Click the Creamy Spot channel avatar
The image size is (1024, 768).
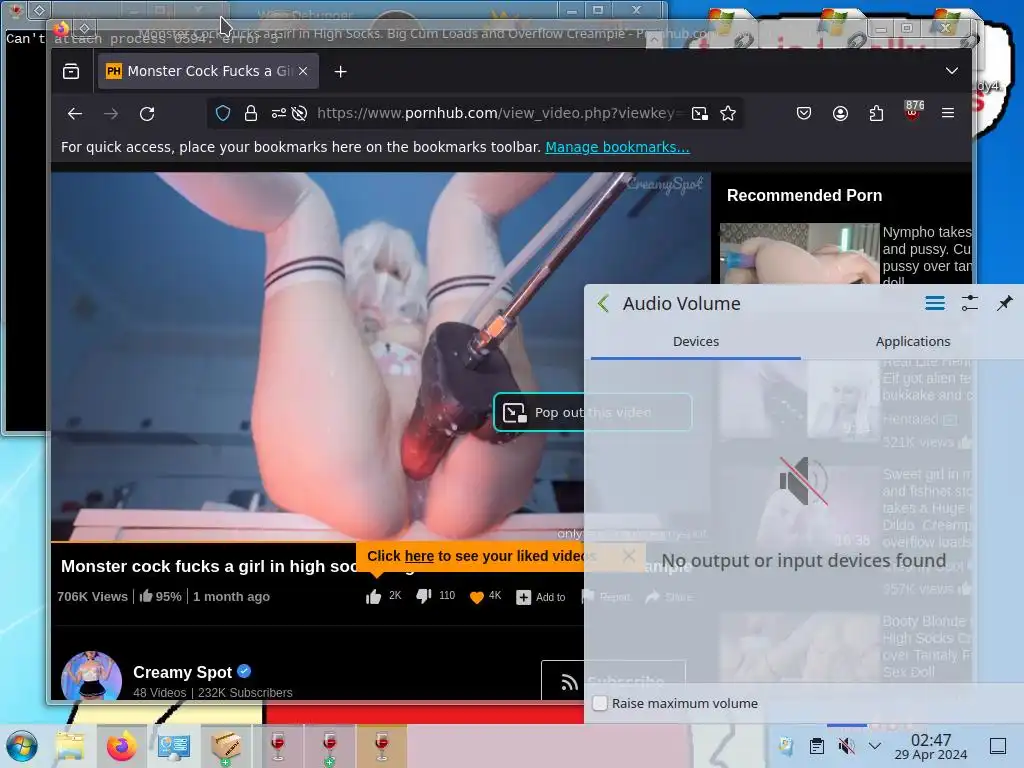(x=91, y=677)
